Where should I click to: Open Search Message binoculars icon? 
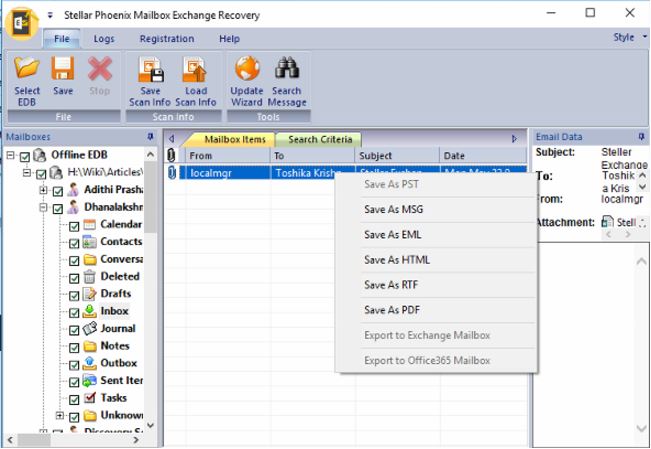click(287, 68)
